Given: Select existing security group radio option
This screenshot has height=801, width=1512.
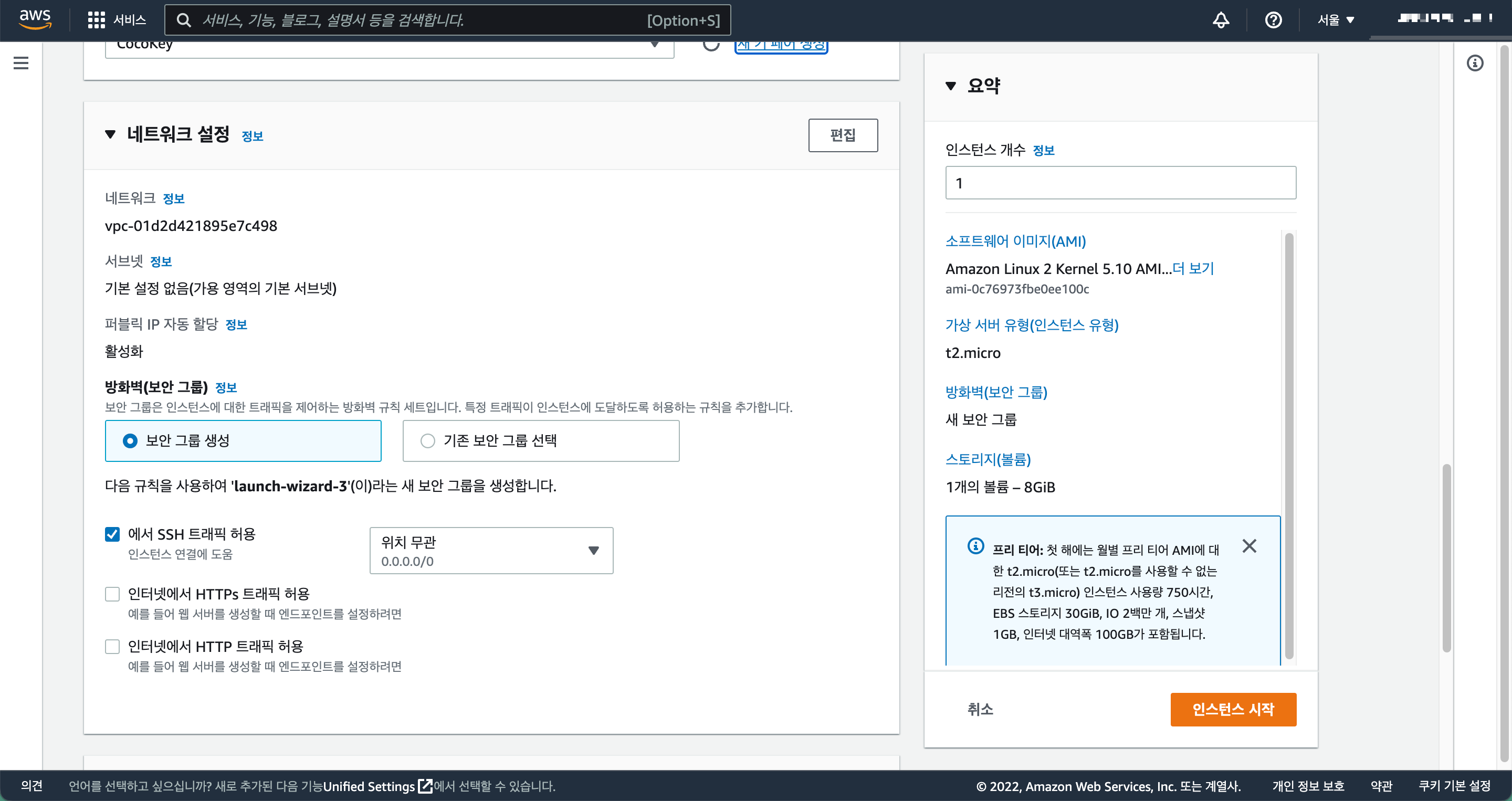Looking at the screenshot, I should click(x=428, y=441).
